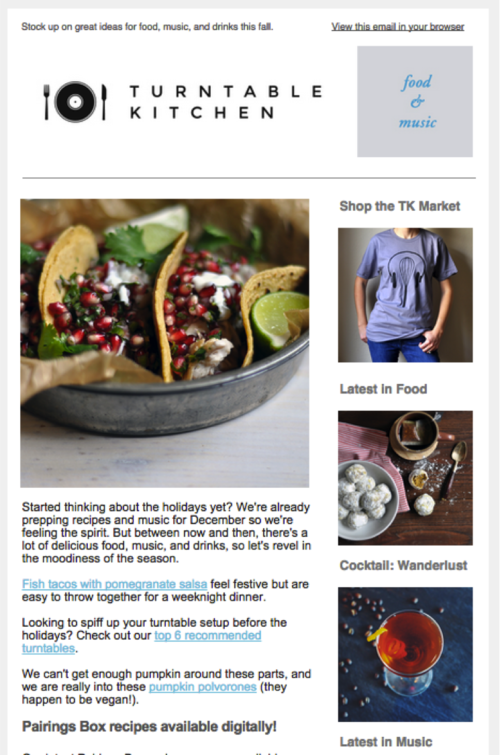Click the vinyl record logo icon
Viewport: 500px width, 755px height.
tap(75, 102)
